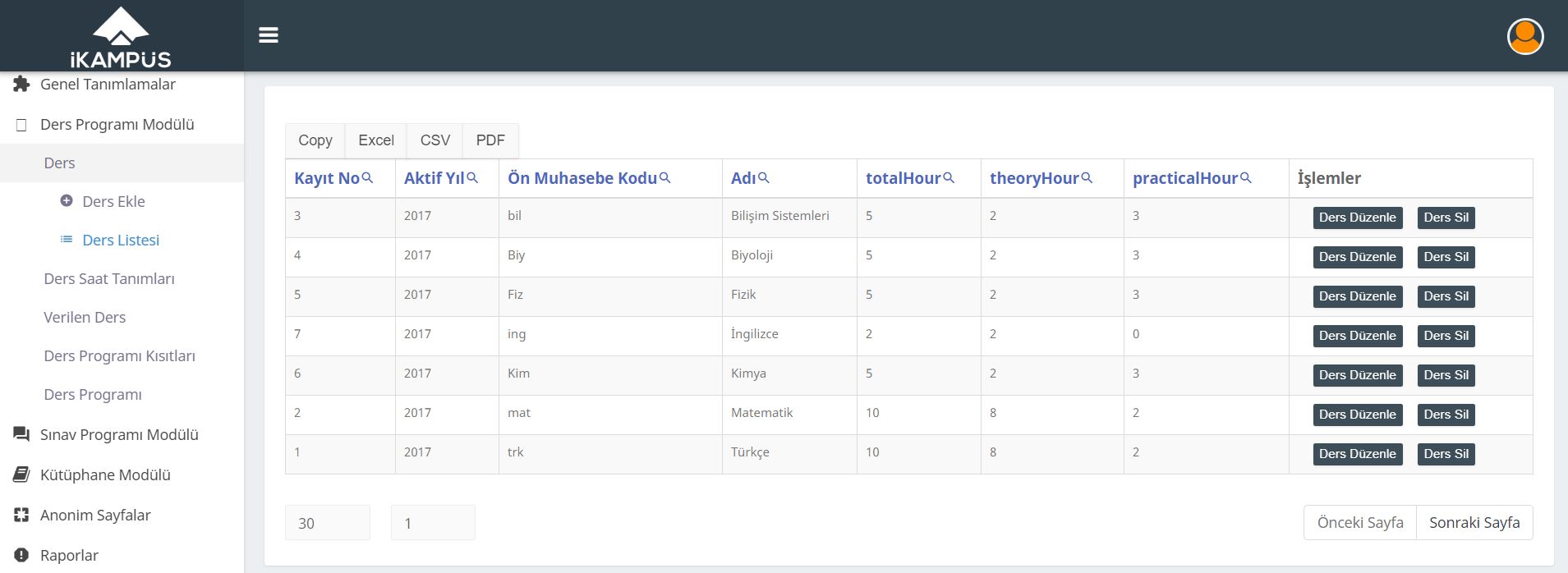Click page size field showing 30
1568x573 pixels.
(x=328, y=523)
